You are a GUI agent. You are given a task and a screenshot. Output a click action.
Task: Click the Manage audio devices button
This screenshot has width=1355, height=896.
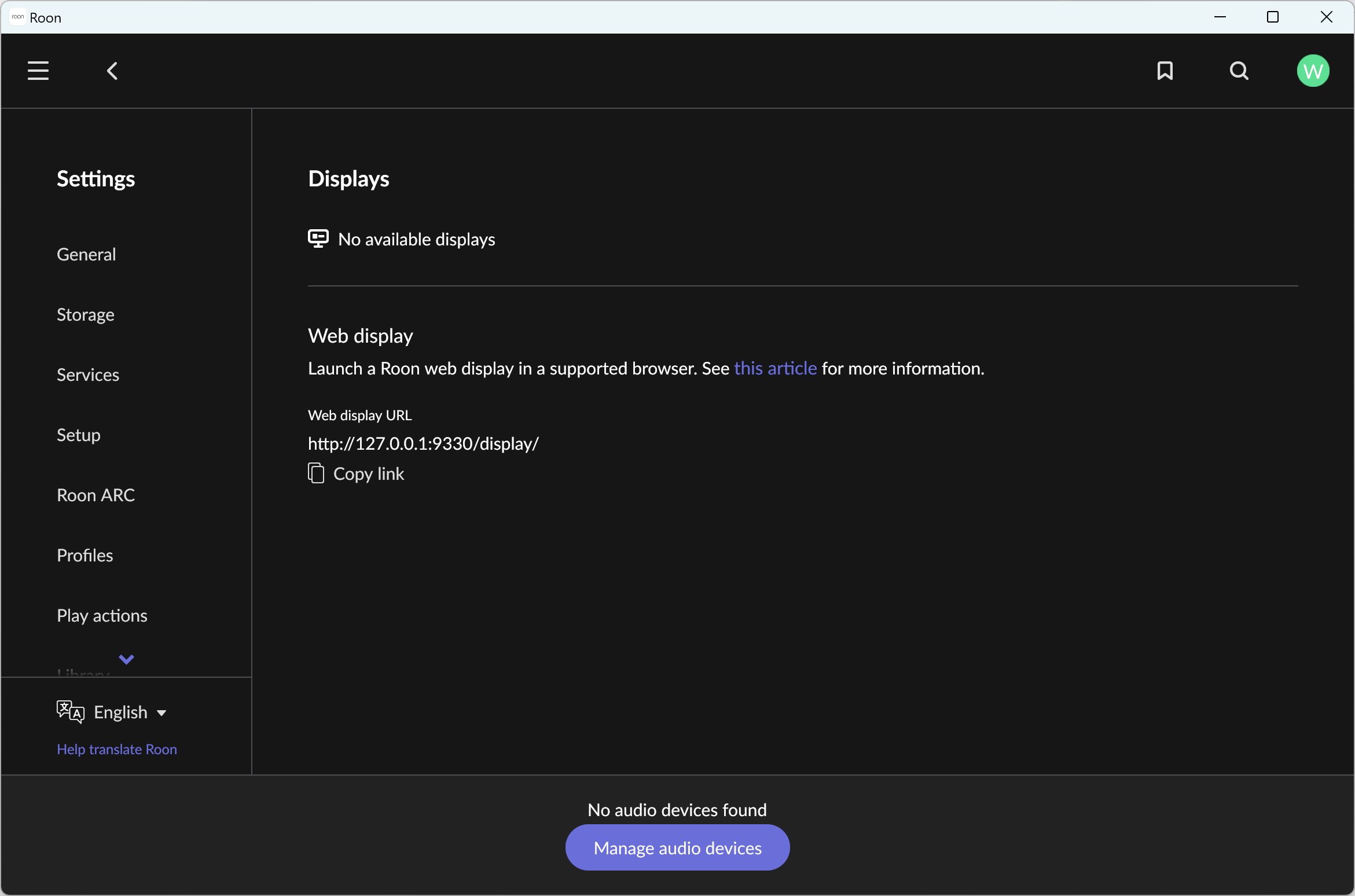(677, 847)
